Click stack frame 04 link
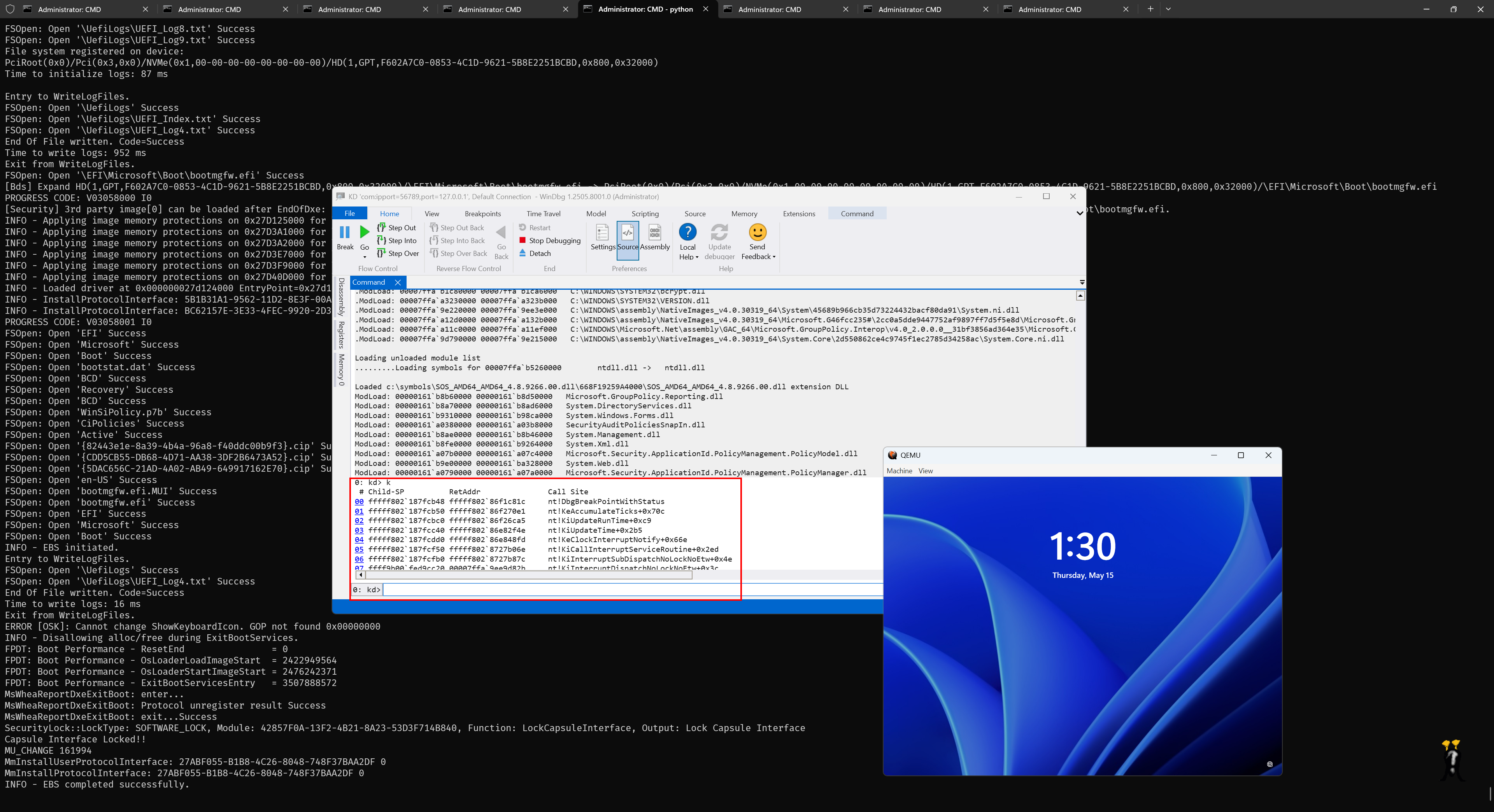Viewport: 1494px width, 812px height. tap(359, 540)
